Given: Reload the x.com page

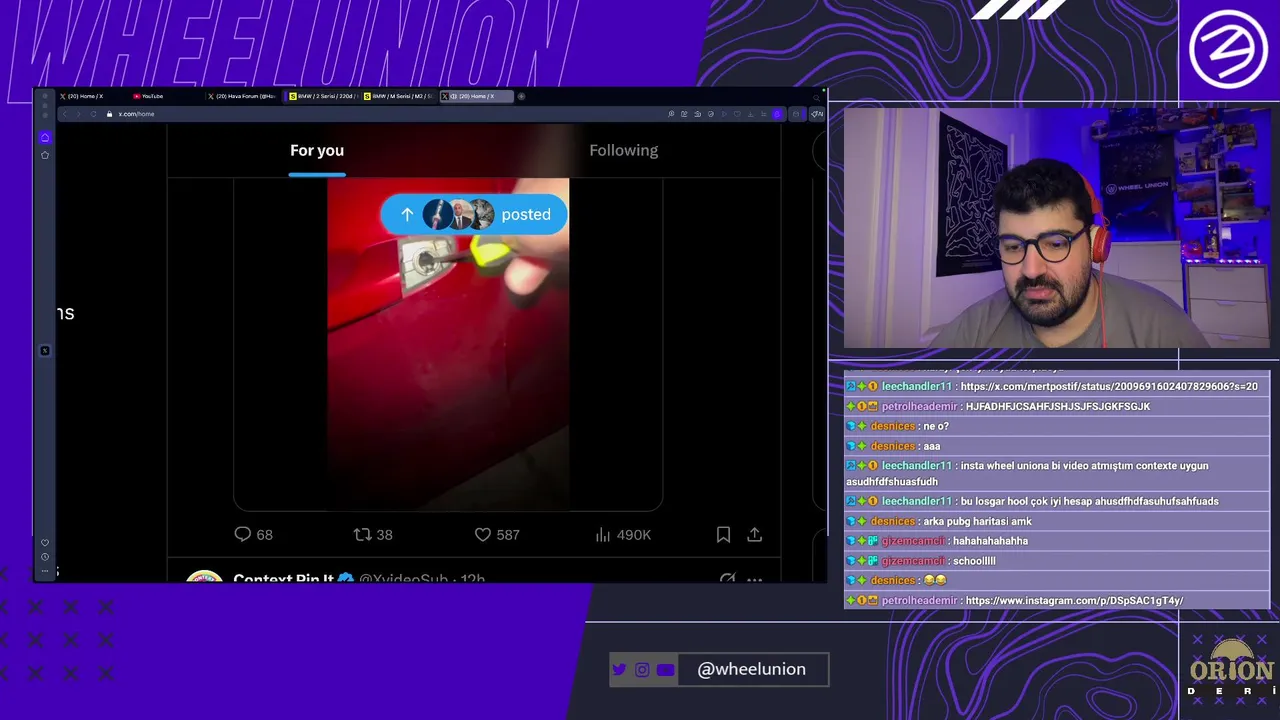Looking at the screenshot, I should 93,114.
